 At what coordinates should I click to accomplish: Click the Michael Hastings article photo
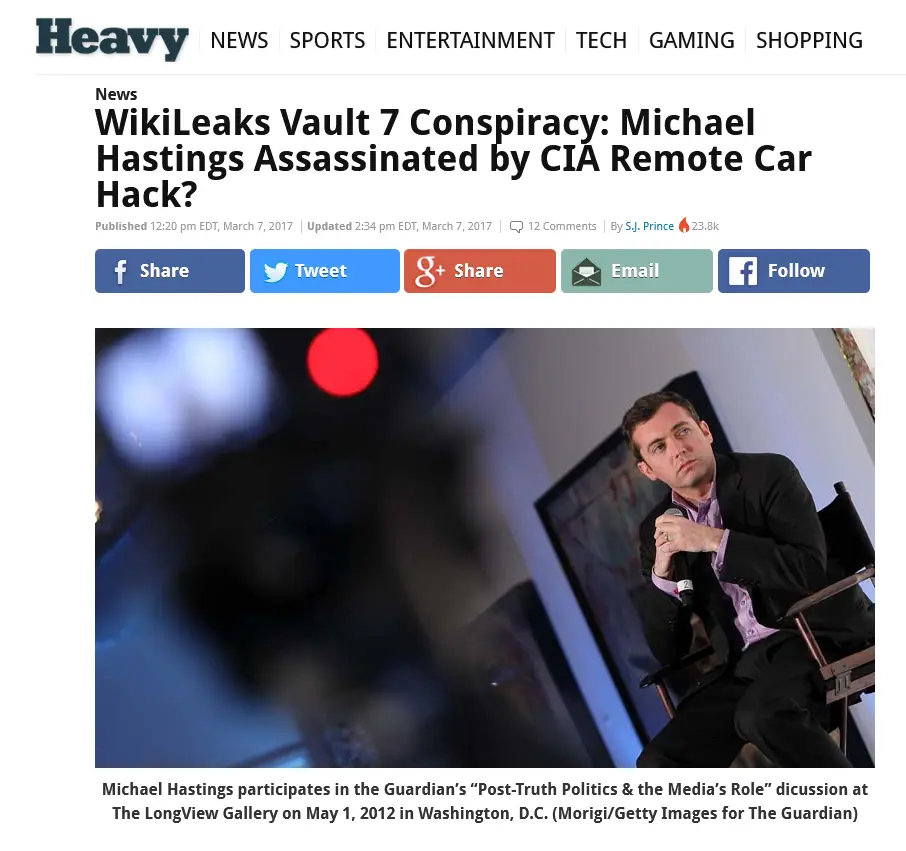pos(485,548)
